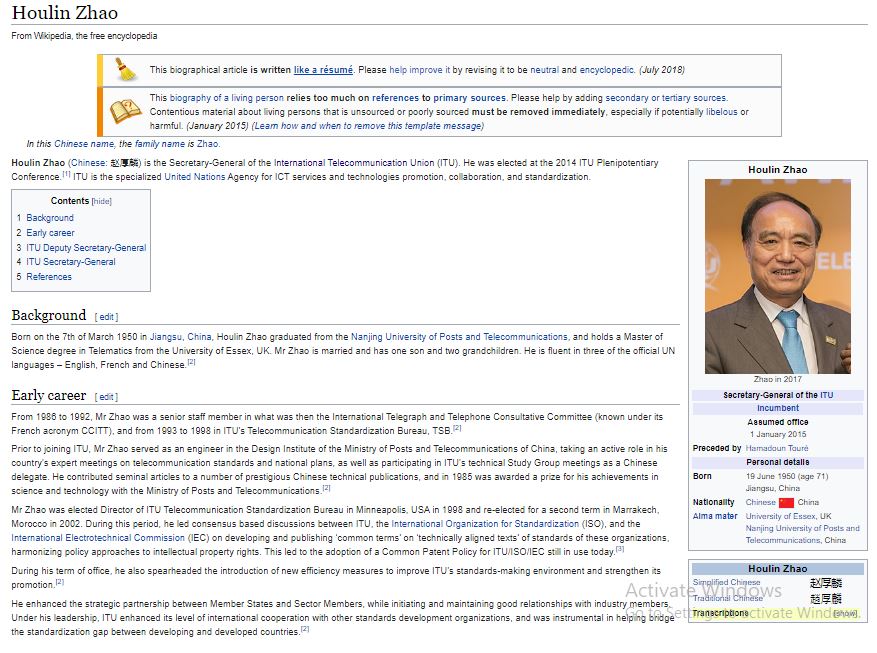The image size is (877, 653).
Task: Open 'Learn how and when to remove' link
Action: (x=367, y=126)
